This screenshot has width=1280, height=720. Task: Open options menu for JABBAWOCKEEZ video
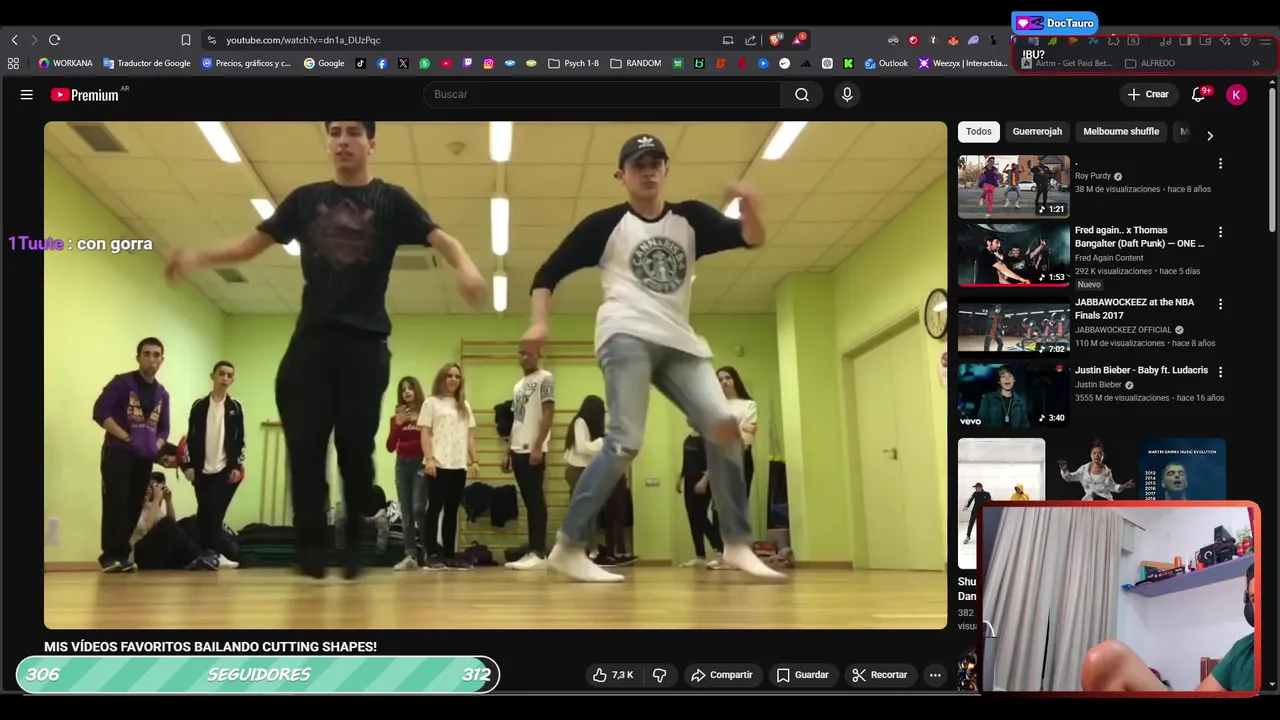click(x=1220, y=303)
